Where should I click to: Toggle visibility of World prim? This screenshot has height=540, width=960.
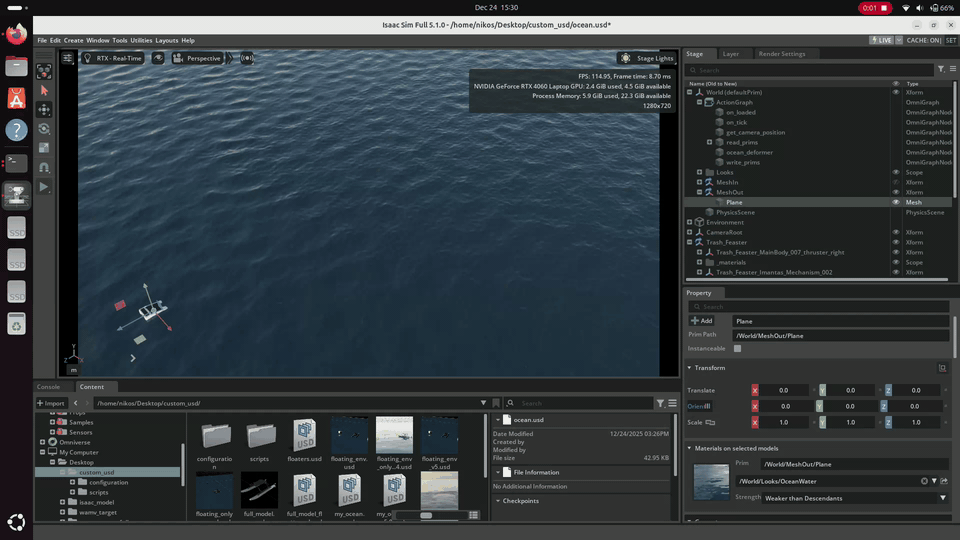click(896, 92)
